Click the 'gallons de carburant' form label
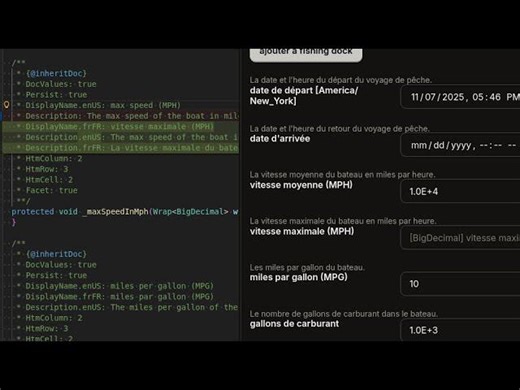Screen dimensions: 520x390 point(294,324)
